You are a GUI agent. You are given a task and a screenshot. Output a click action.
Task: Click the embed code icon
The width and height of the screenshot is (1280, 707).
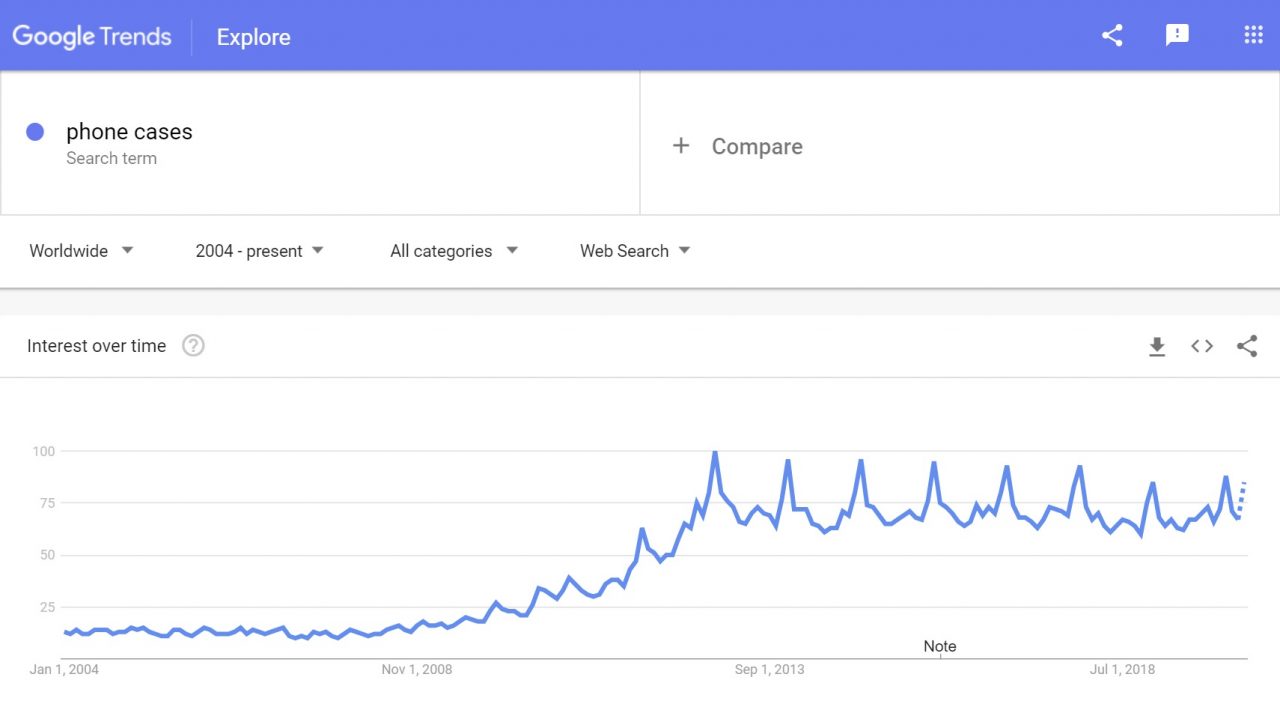1202,346
